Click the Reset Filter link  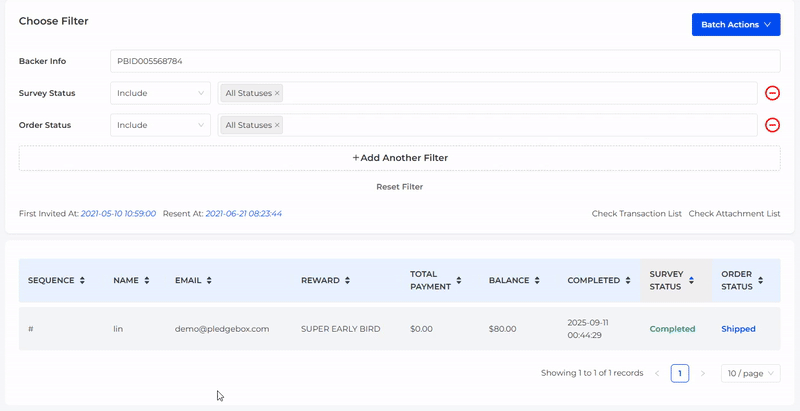pyautogui.click(x=399, y=187)
